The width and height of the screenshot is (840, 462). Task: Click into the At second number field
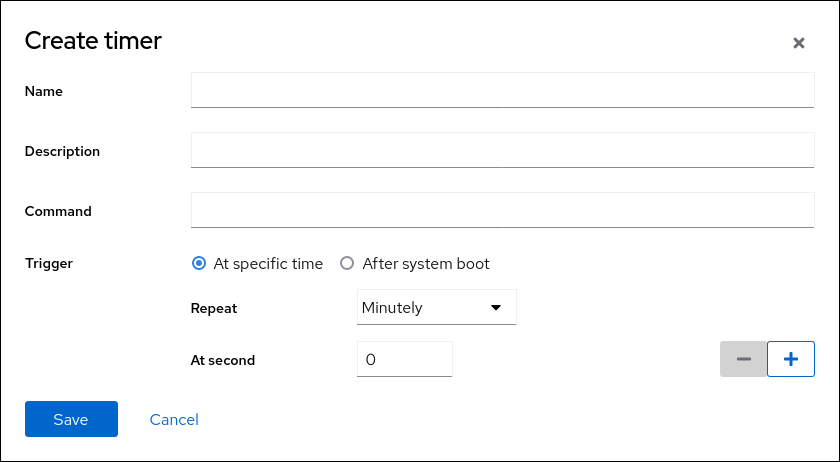tap(404, 360)
